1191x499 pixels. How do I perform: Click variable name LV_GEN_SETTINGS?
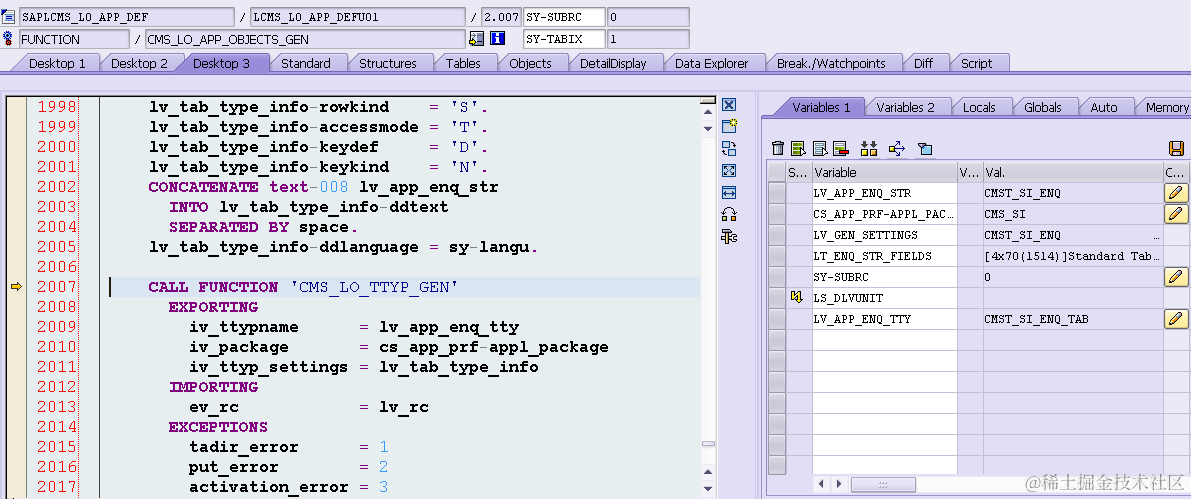pos(866,235)
